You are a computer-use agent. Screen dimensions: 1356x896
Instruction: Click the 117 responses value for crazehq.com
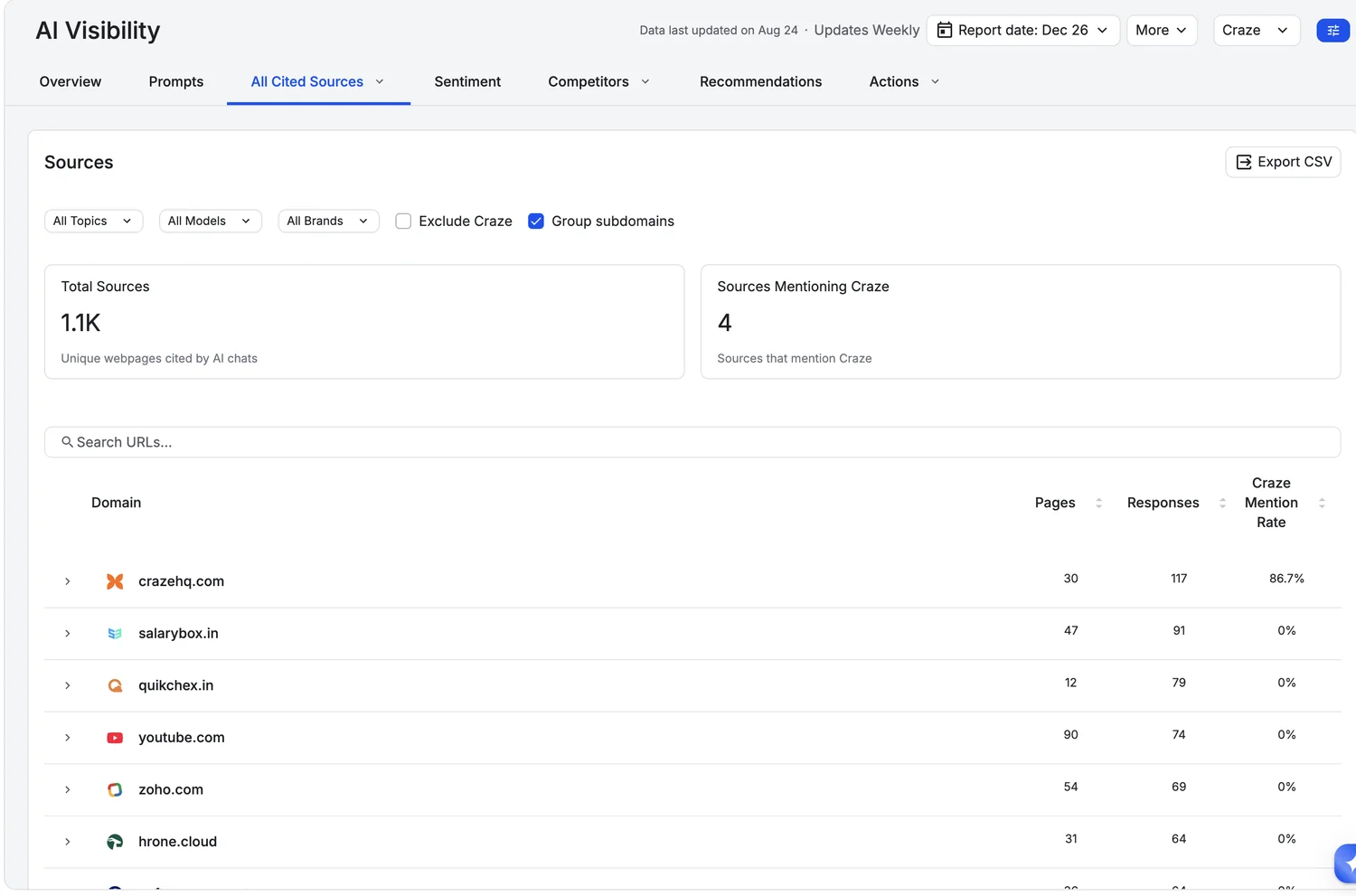[1179, 579]
